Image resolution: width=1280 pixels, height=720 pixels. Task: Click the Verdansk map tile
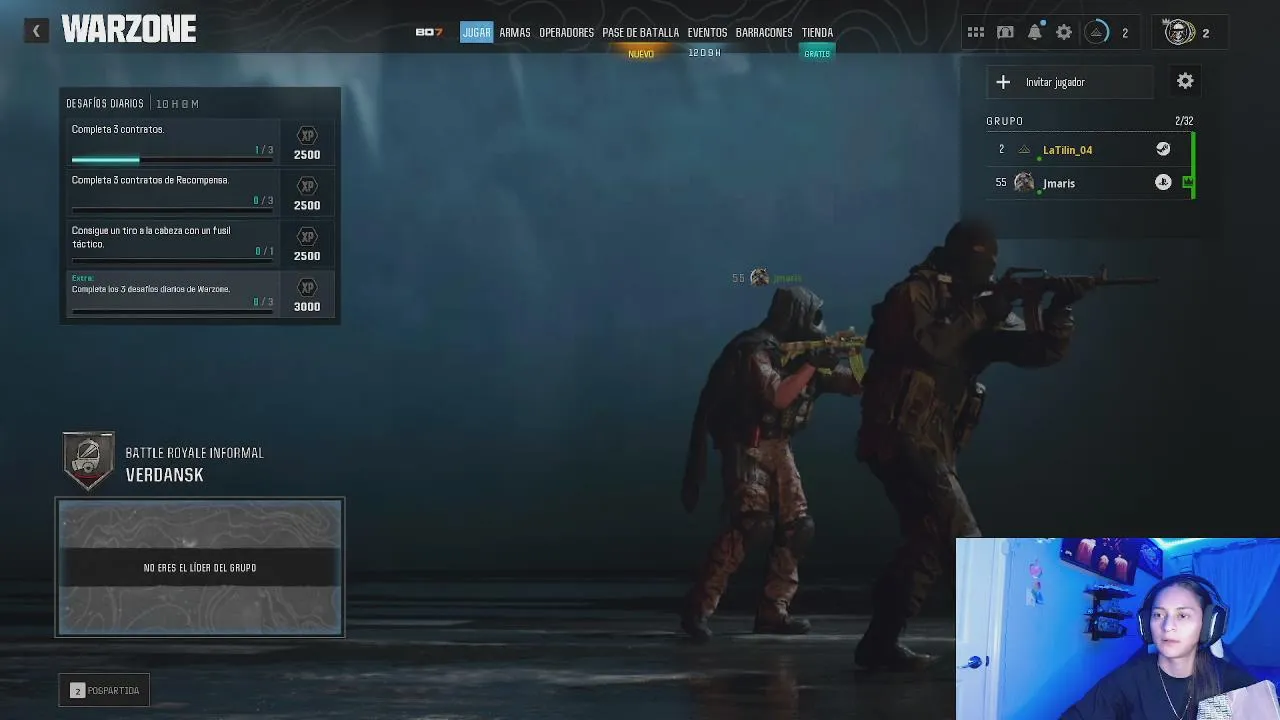200,567
